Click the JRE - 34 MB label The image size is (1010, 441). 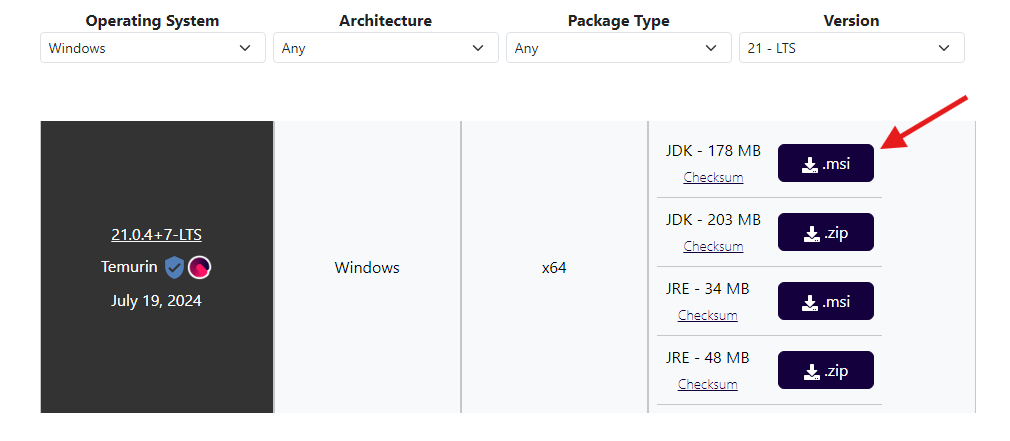click(707, 288)
